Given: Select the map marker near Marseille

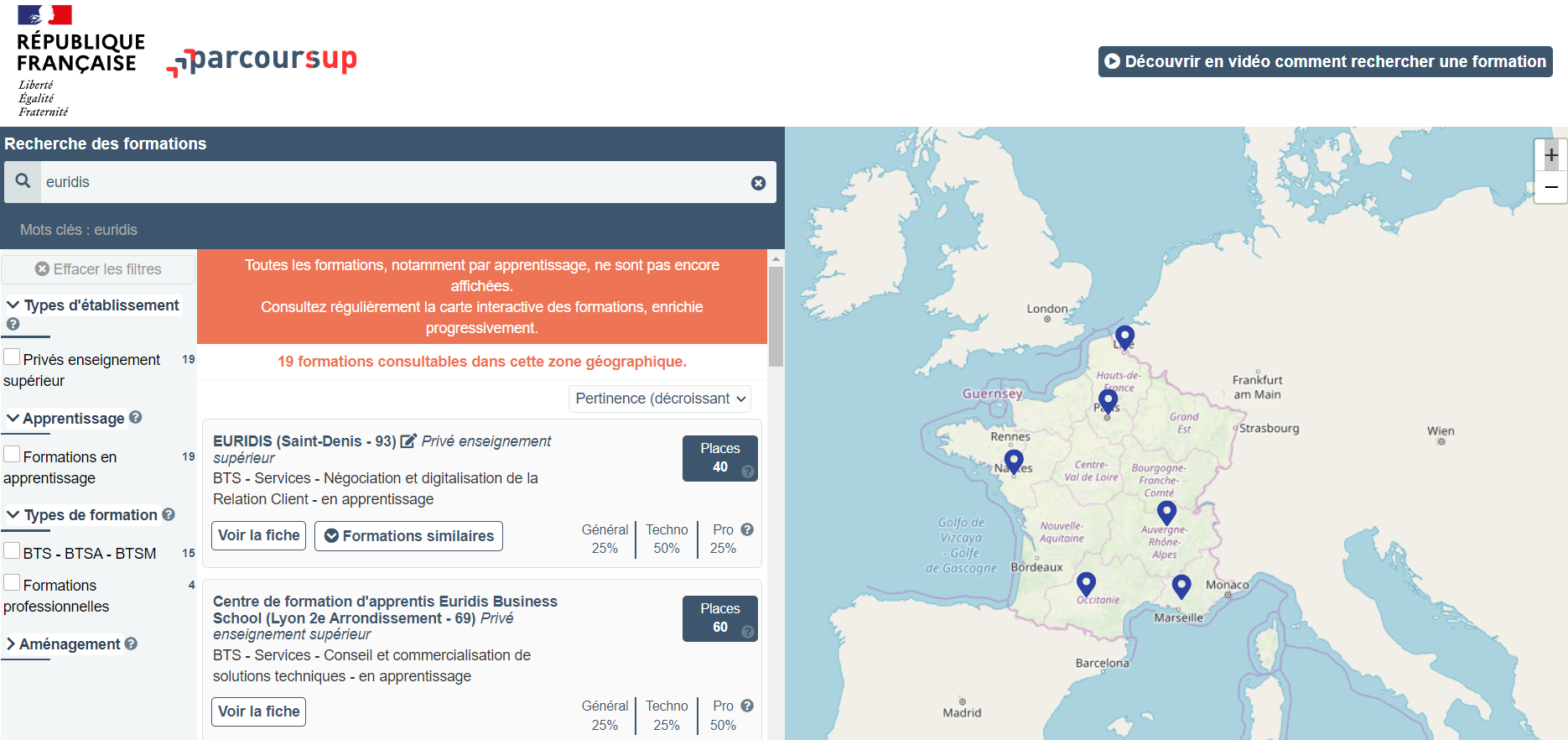Looking at the screenshot, I should pos(1181,586).
